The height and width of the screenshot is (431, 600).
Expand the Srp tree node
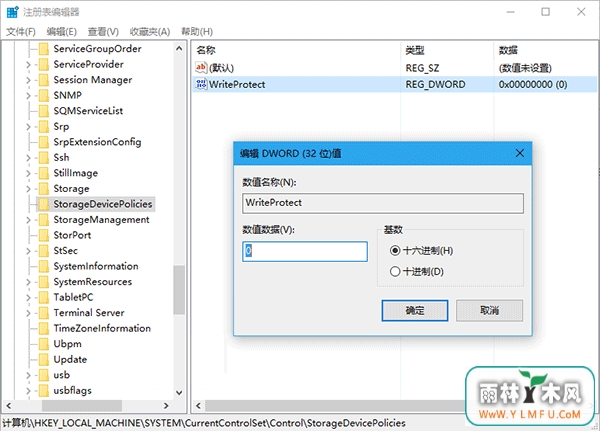(28, 127)
